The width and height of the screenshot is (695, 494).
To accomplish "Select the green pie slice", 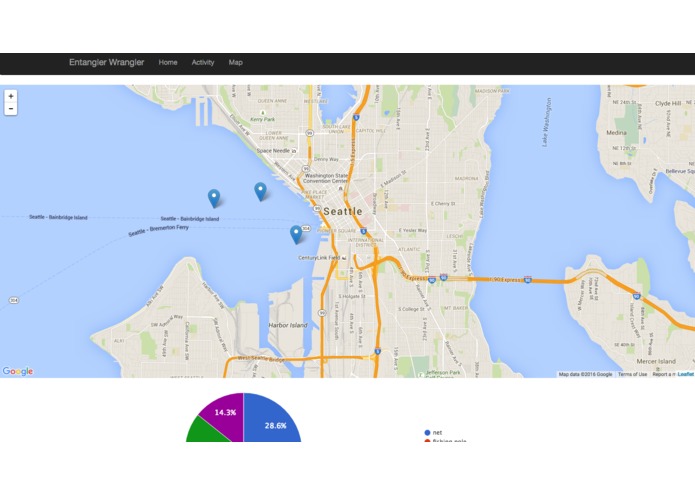I will 205,432.
